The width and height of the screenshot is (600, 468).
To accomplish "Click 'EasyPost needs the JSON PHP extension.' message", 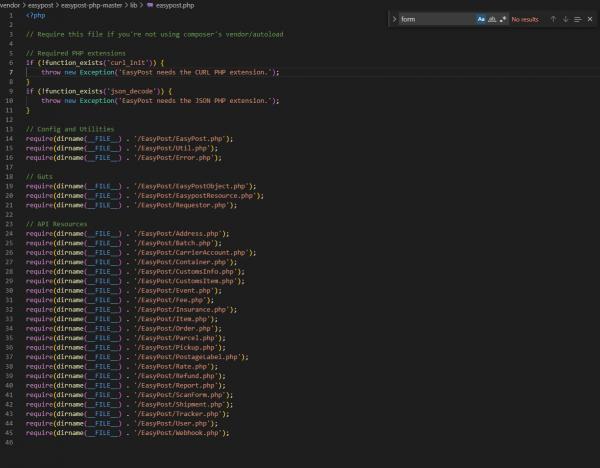I will [x=193, y=101].
